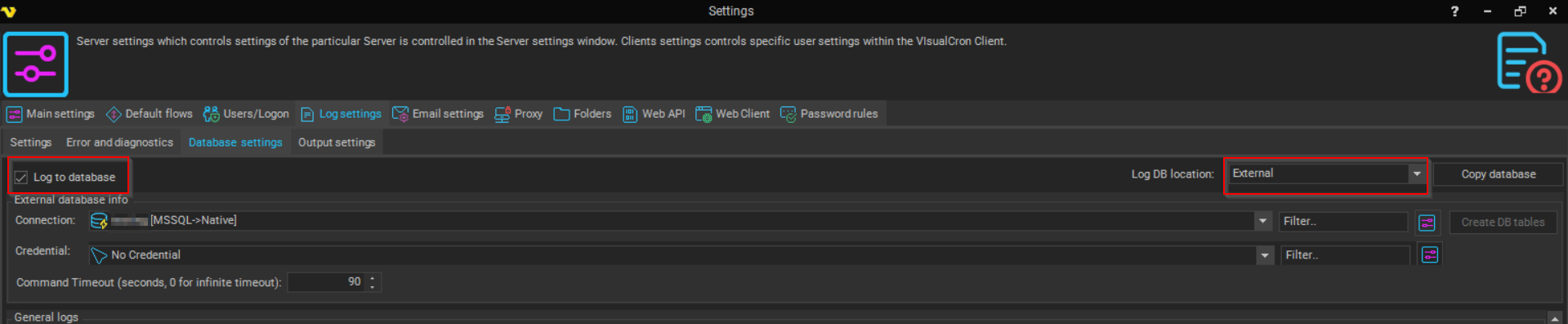This screenshot has height=324, width=1568.
Task: Click the Credential Filter input field
Action: (x=1345, y=255)
